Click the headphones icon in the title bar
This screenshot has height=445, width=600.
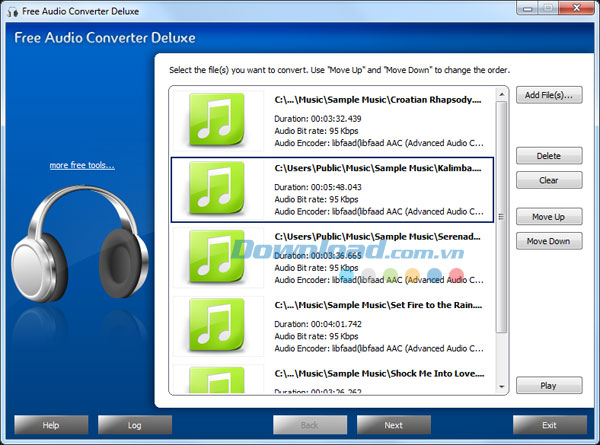coord(13,11)
